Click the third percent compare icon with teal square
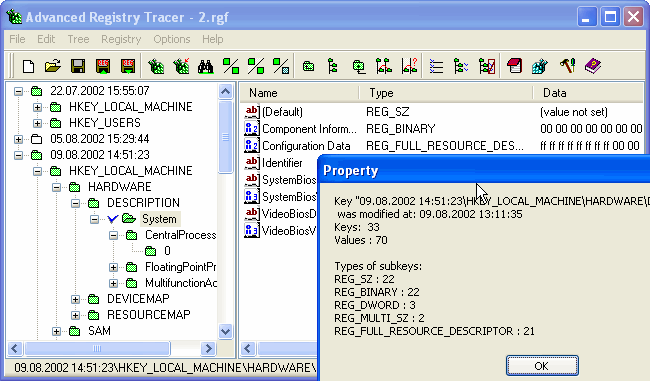 click(x=281, y=66)
